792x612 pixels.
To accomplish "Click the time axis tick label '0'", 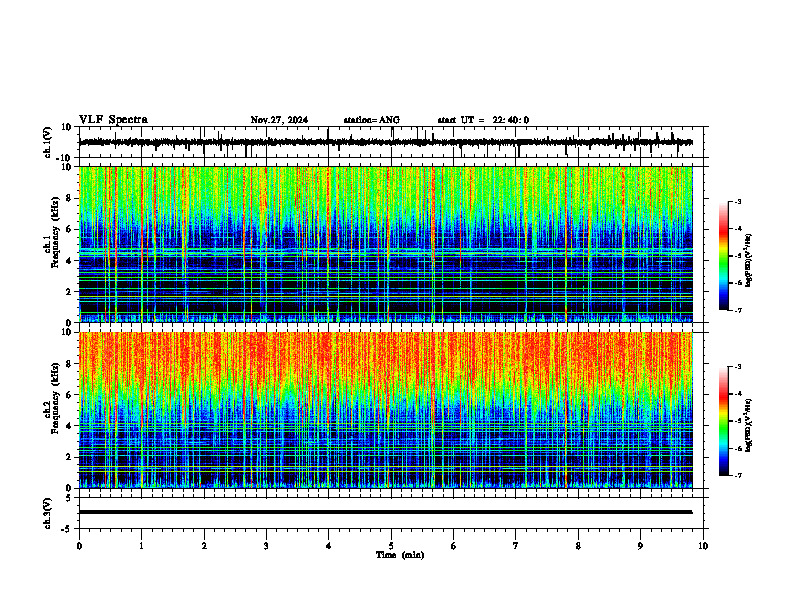I will 79,546.
